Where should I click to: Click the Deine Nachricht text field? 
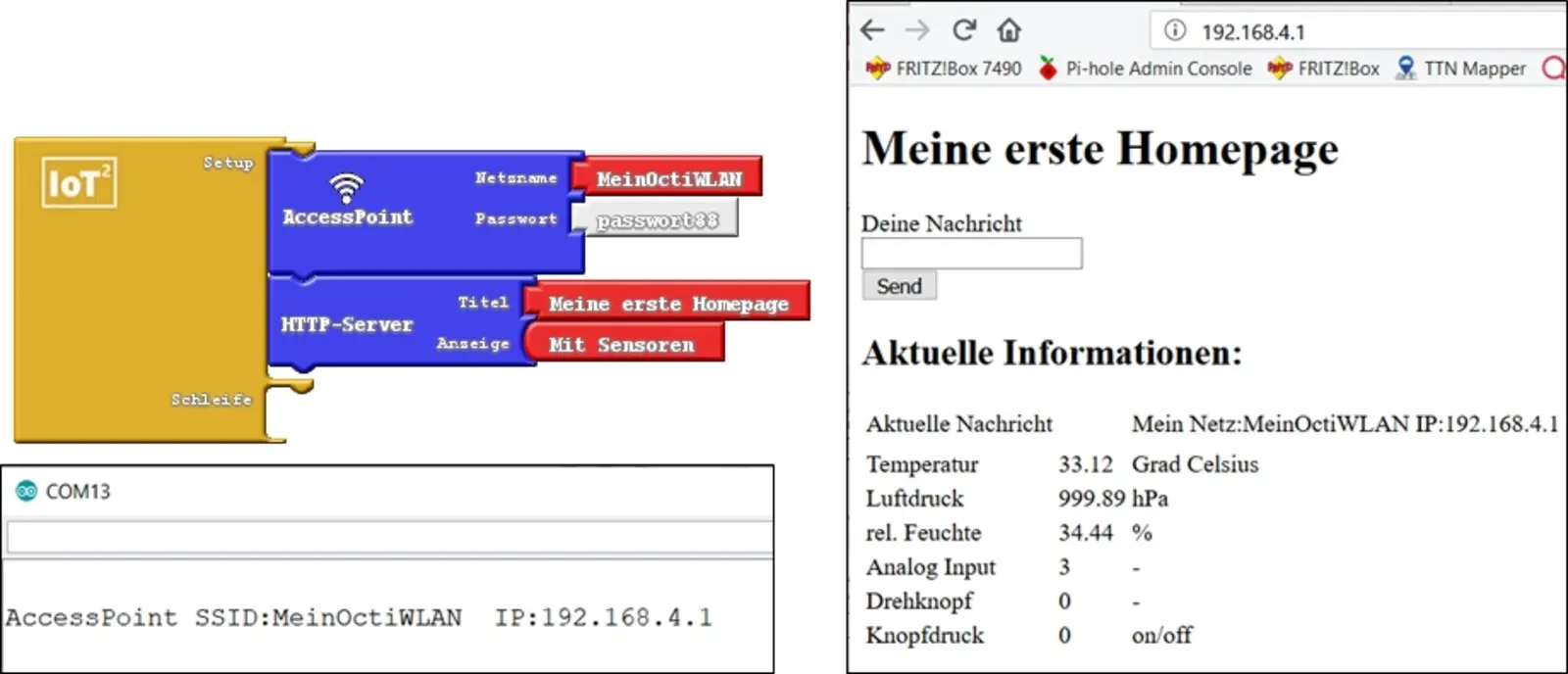971,253
